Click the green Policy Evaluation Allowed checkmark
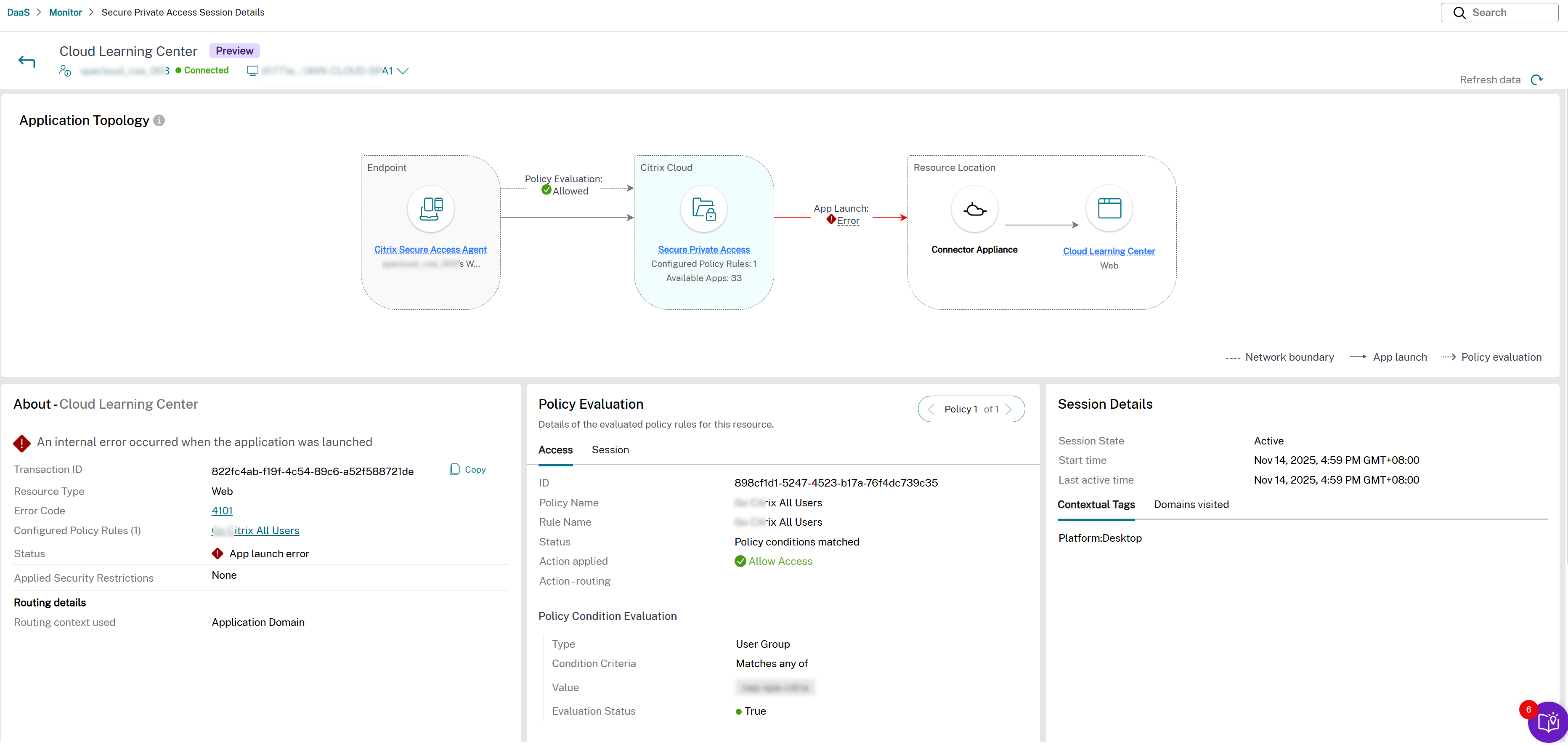Screen dimensions: 1568x745 [546, 190]
